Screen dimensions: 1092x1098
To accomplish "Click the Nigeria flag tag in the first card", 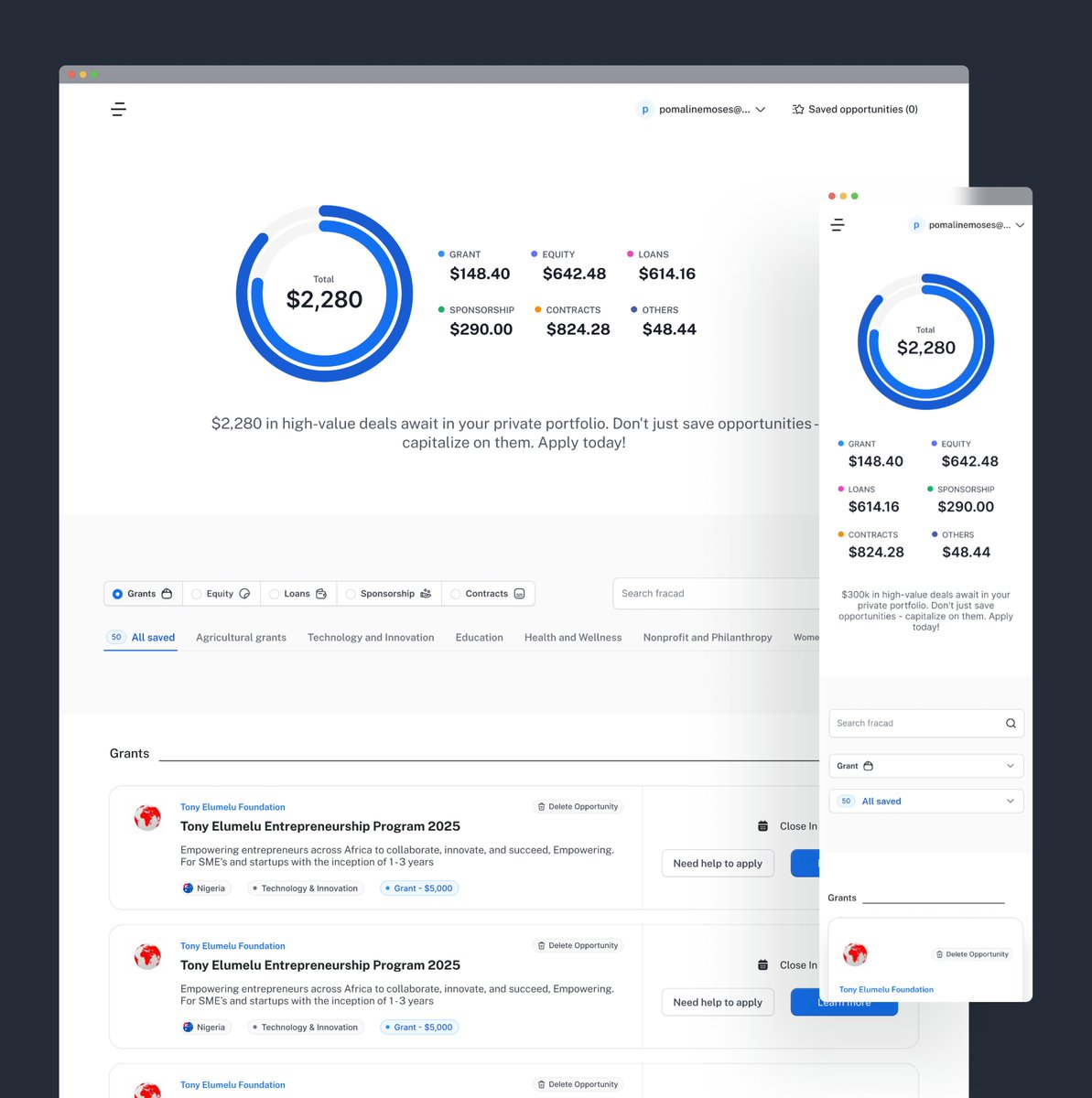I will click(204, 888).
